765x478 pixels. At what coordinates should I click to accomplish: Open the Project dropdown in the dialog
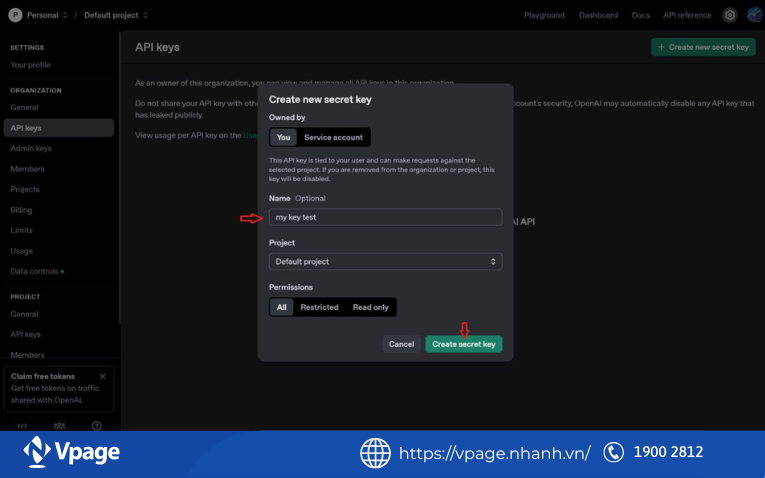(385, 261)
